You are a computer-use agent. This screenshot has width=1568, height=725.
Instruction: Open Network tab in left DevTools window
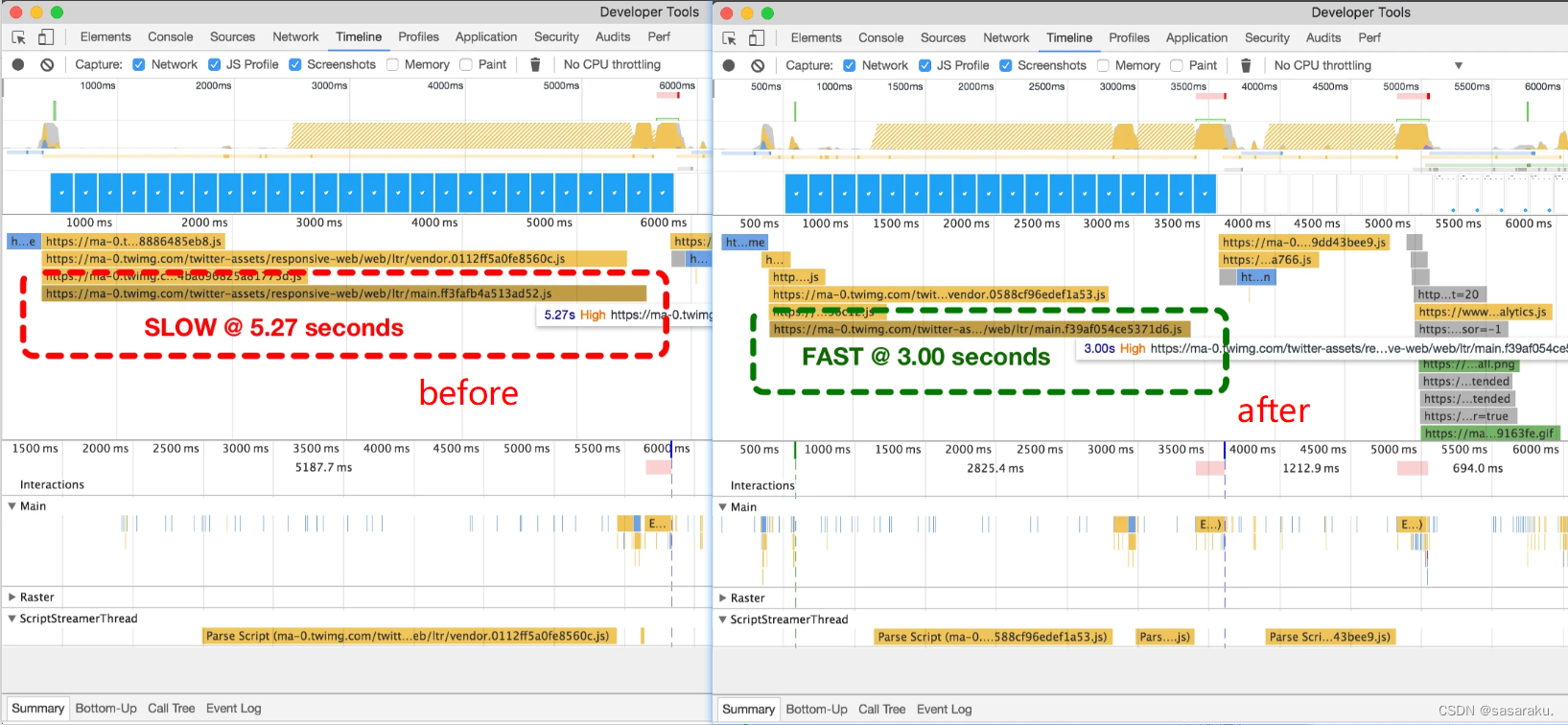pyautogui.click(x=295, y=36)
